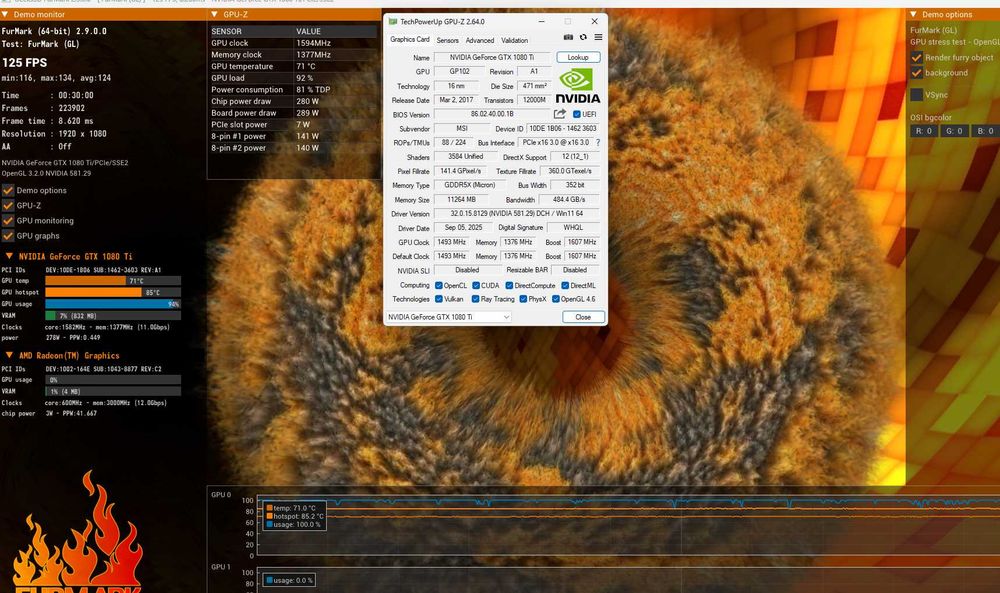The width and height of the screenshot is (1000, 593).
Task: Click the Bus Interface question mark icon
Action: coord(598,143)
